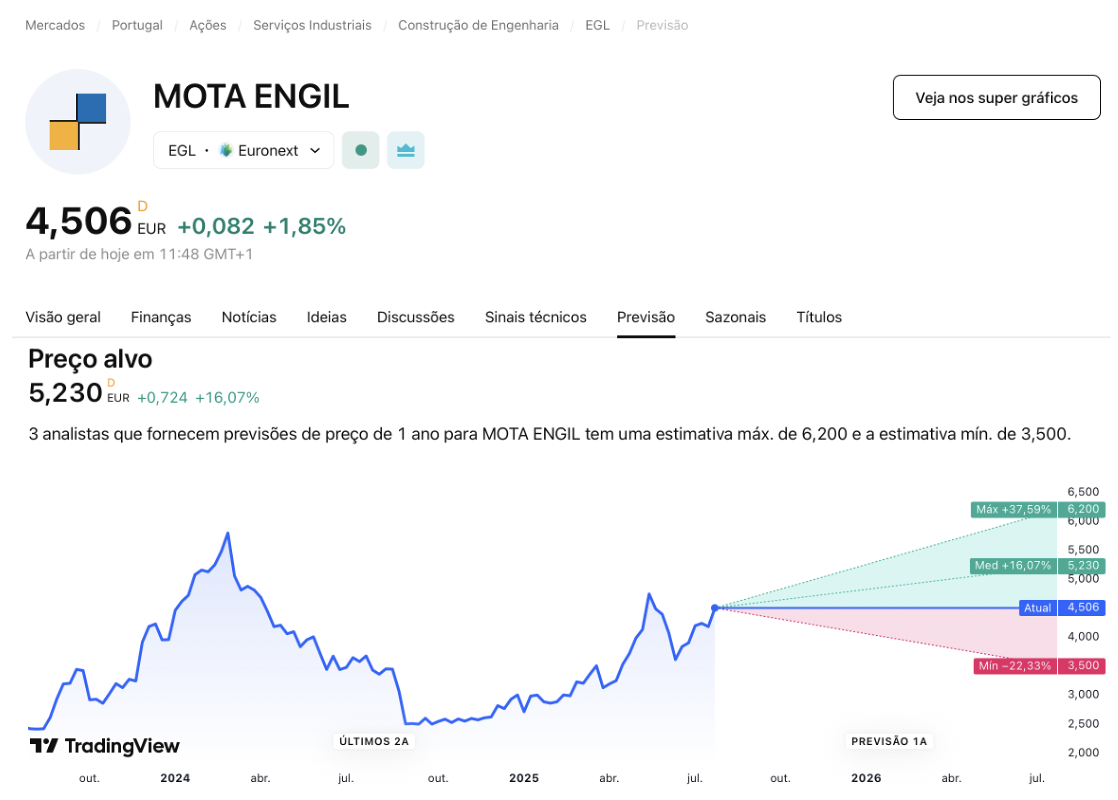Click the Mota Engil company logo

[x=78, y=122]
